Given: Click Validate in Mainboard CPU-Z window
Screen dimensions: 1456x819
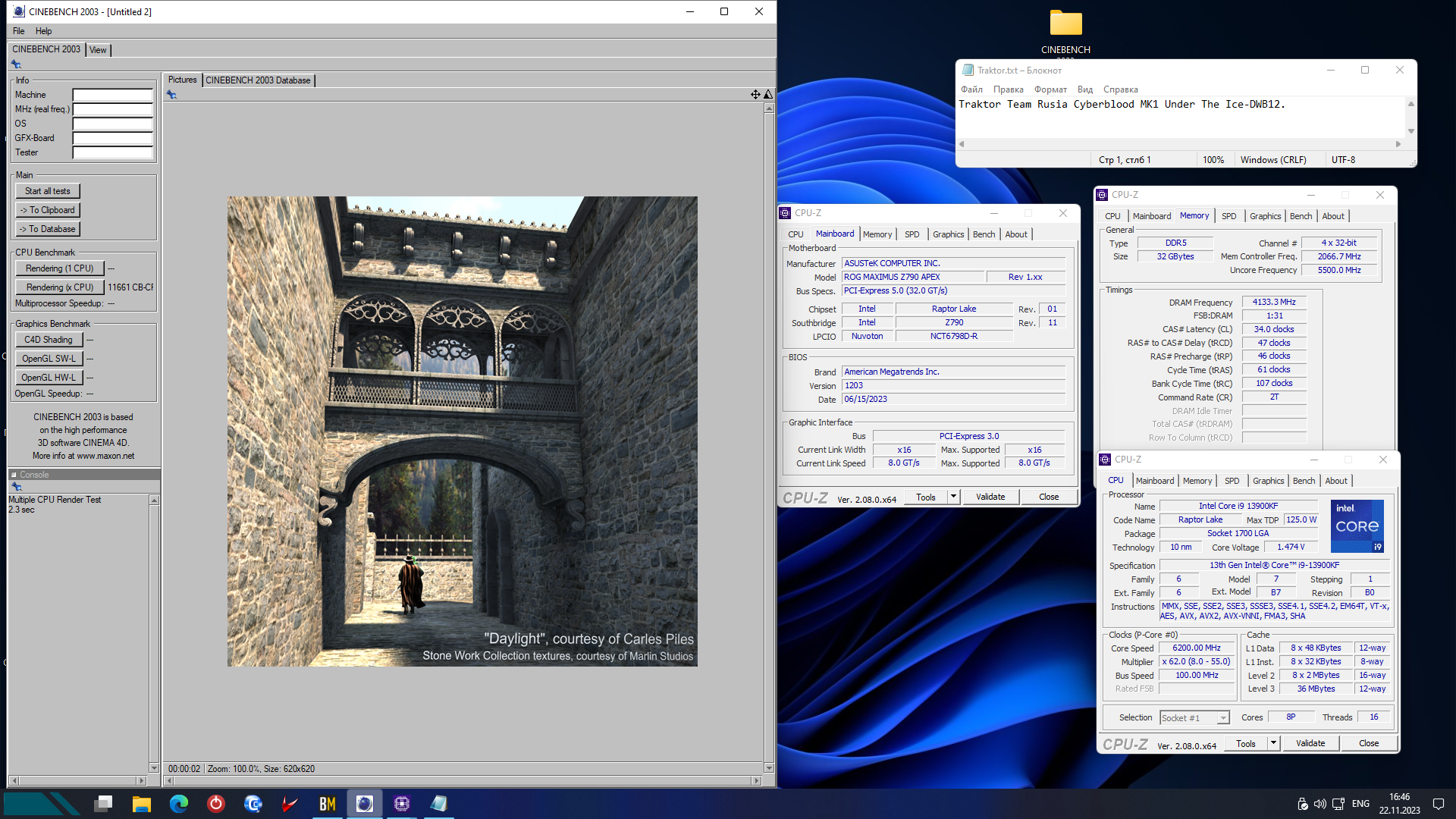Looking at the screenshot, I should [990, 497].
